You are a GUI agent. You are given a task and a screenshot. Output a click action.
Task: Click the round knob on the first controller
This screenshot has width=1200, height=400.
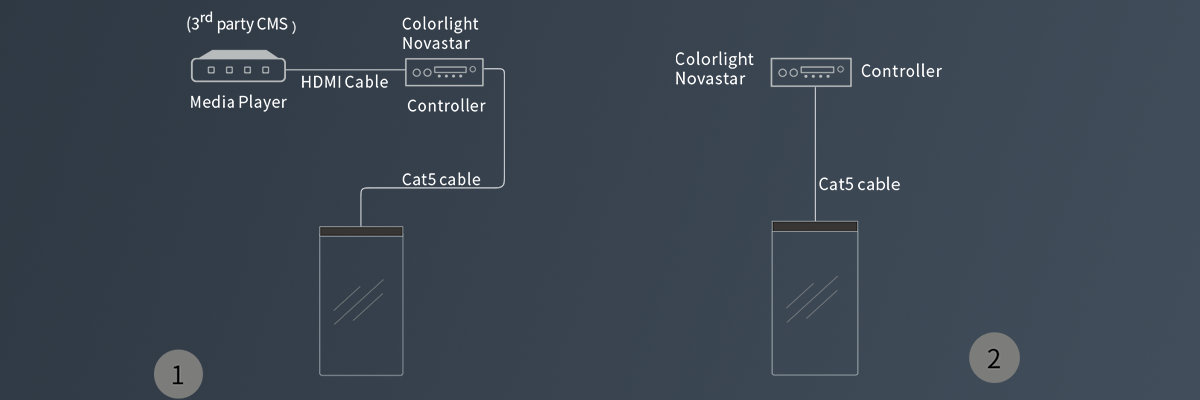tap(473, 70)
